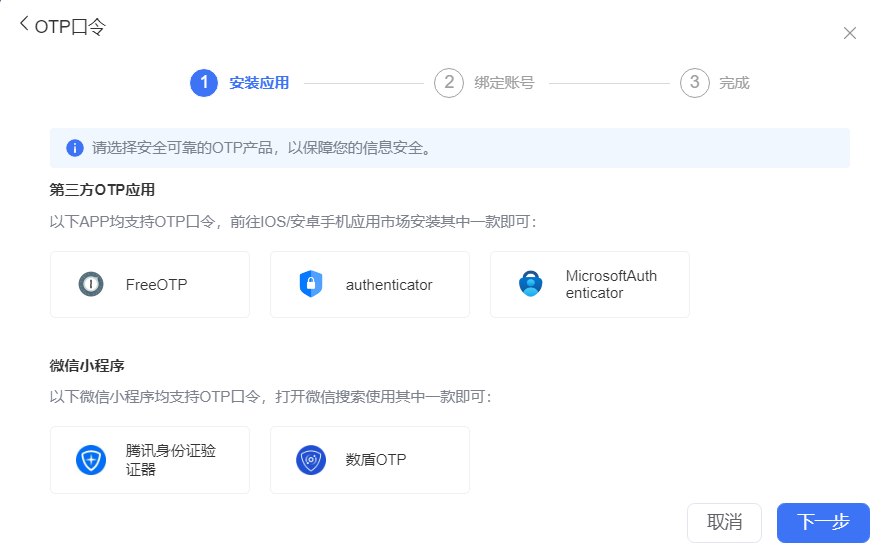Click the description starting 以下APP均支持OTP口令
The width and height of the screenshot is (894, 560).
[293, 221]
